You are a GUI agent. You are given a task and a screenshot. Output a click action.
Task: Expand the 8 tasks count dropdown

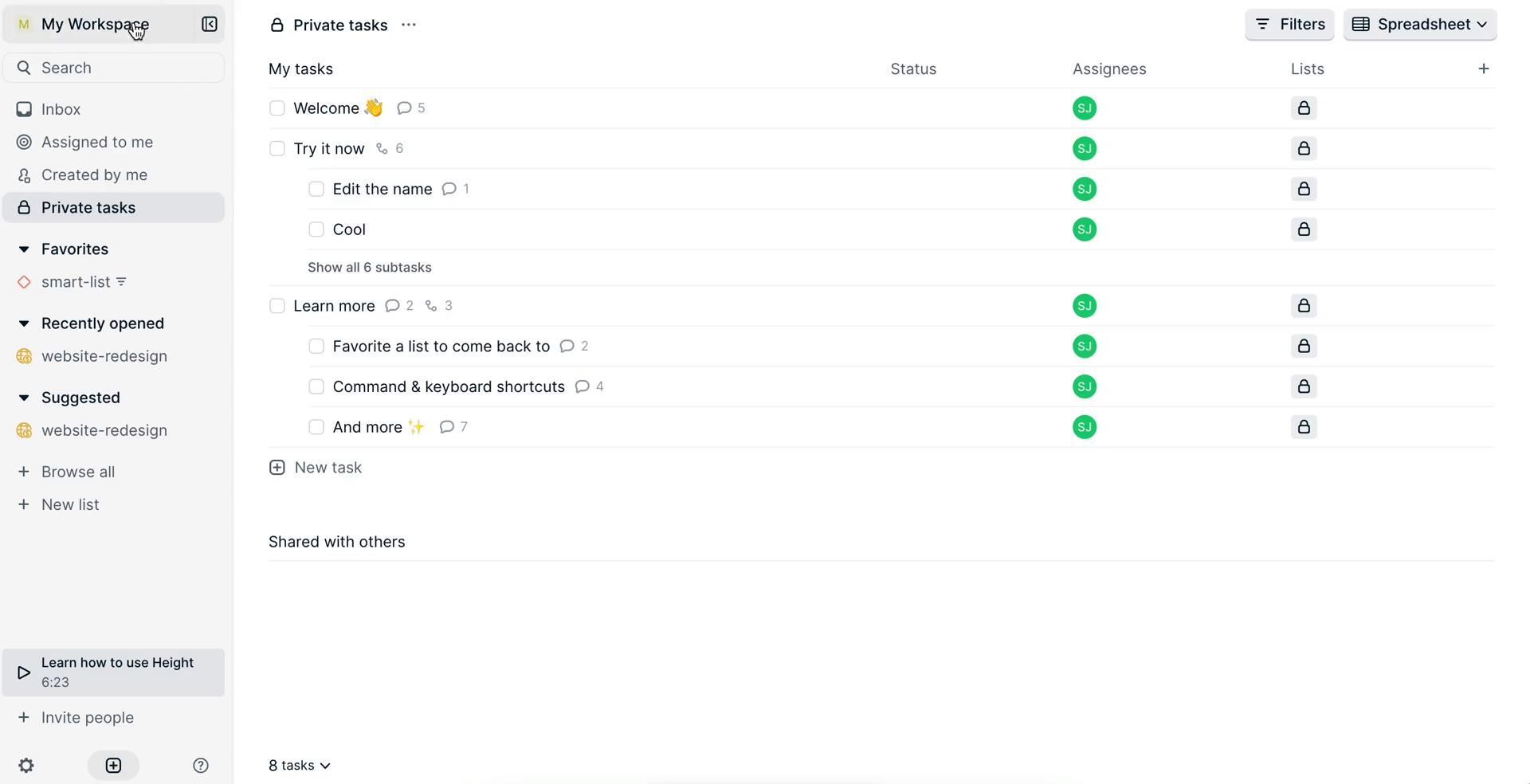[x=300, y=766]
